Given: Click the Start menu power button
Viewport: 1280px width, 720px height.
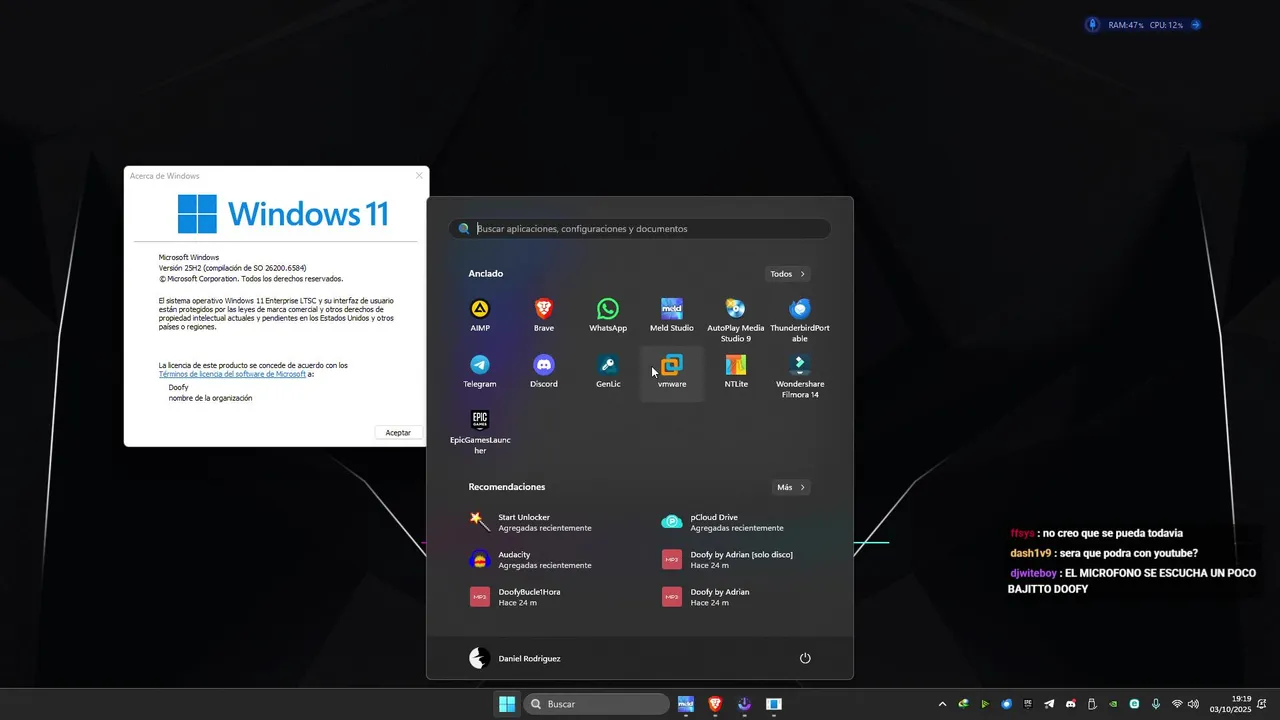Looking at the screenshot, I should pyautogui.click(x=805, y=658).
